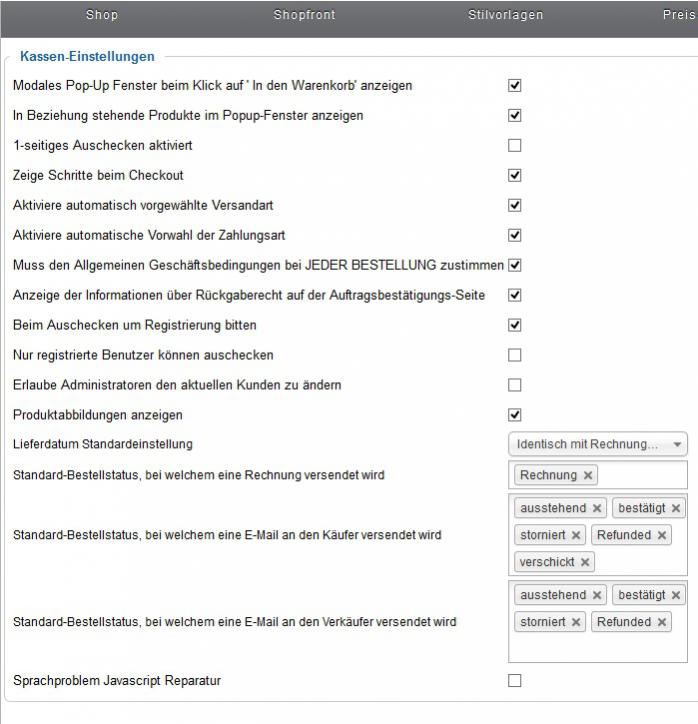Go to the Shop tab

pos(102,15)
